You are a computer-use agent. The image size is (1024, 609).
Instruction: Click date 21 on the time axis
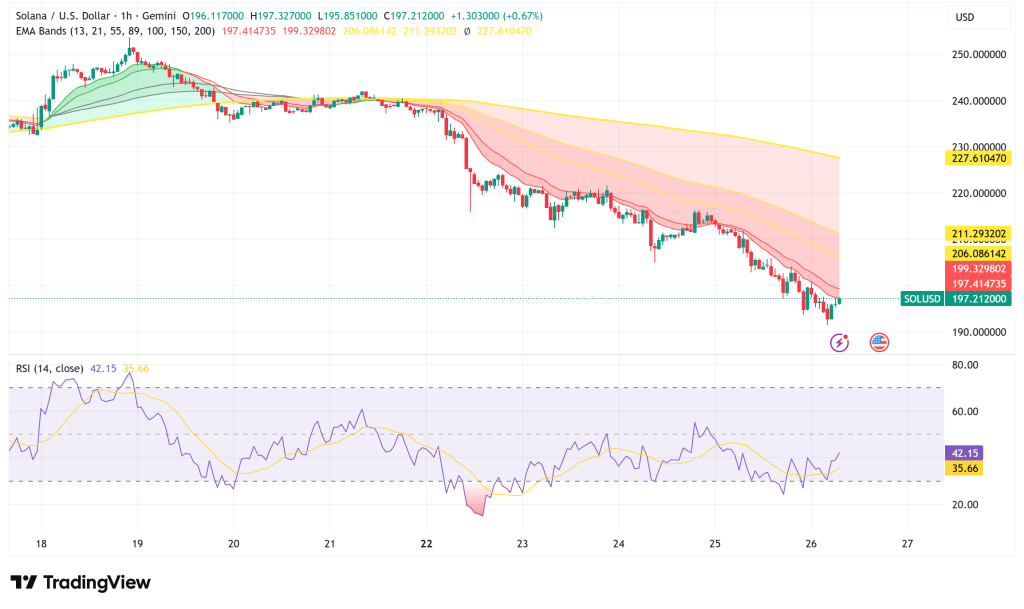pos(330,544)
